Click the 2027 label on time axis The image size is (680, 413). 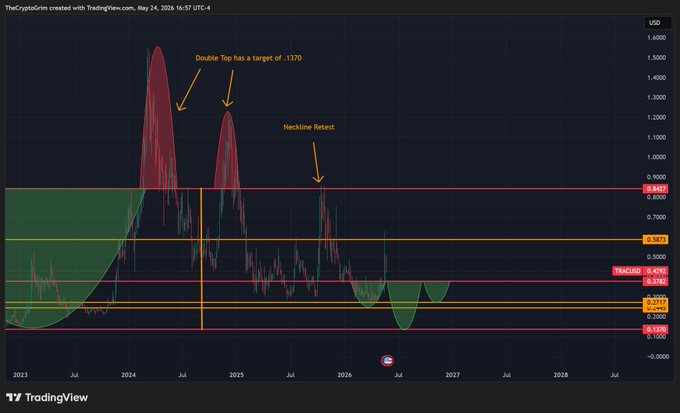(x=452, y=375)
